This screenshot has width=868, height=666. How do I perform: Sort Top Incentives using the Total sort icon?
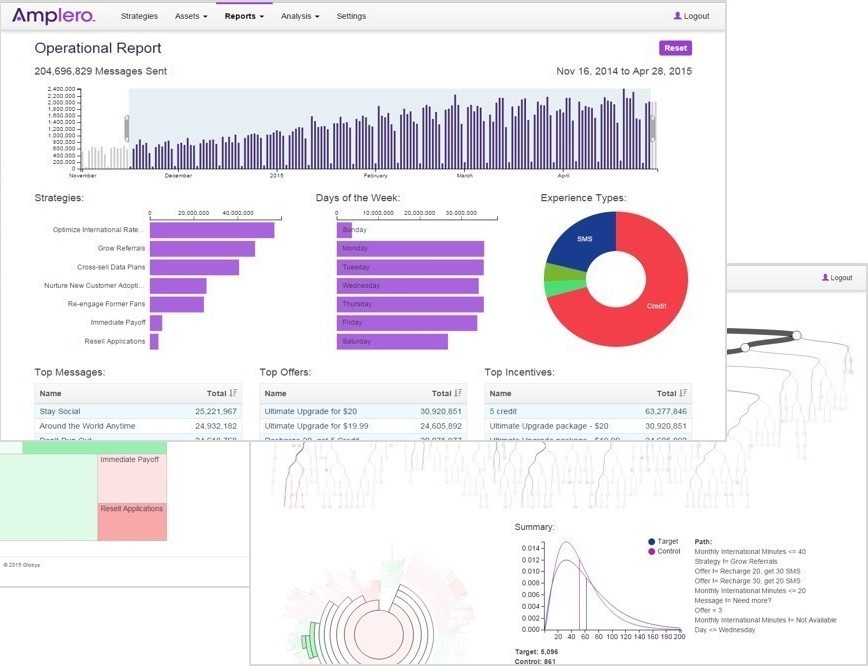point(683,394)
